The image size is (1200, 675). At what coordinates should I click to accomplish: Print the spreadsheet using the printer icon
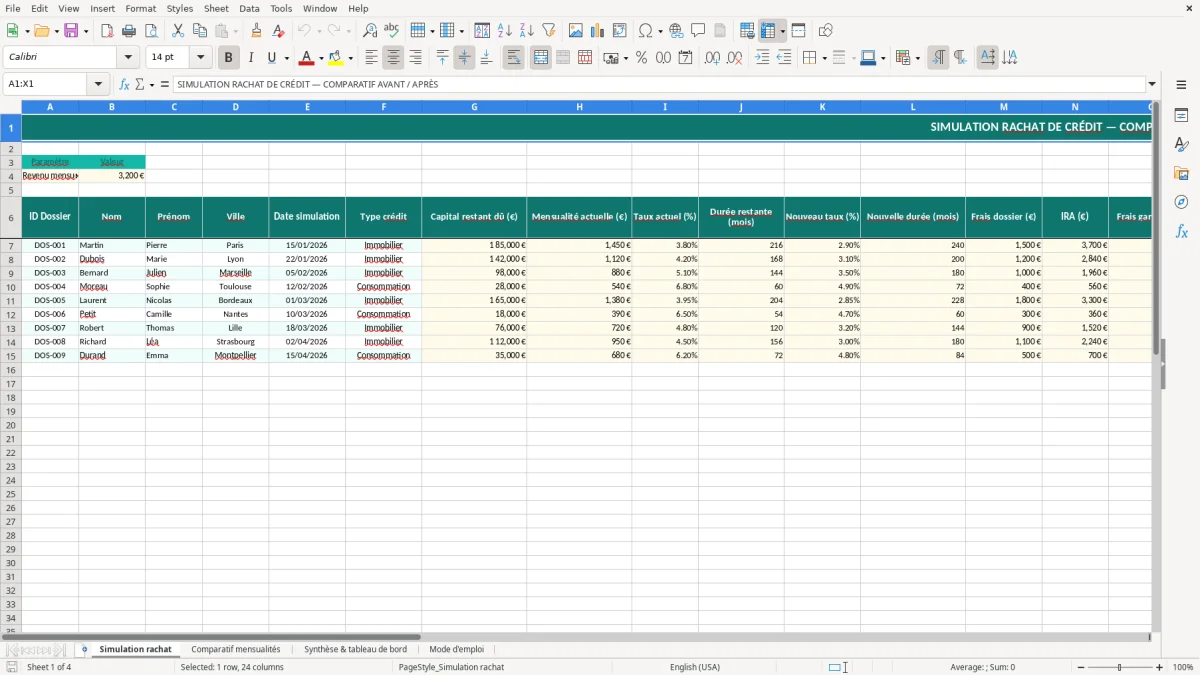[129, 31]
